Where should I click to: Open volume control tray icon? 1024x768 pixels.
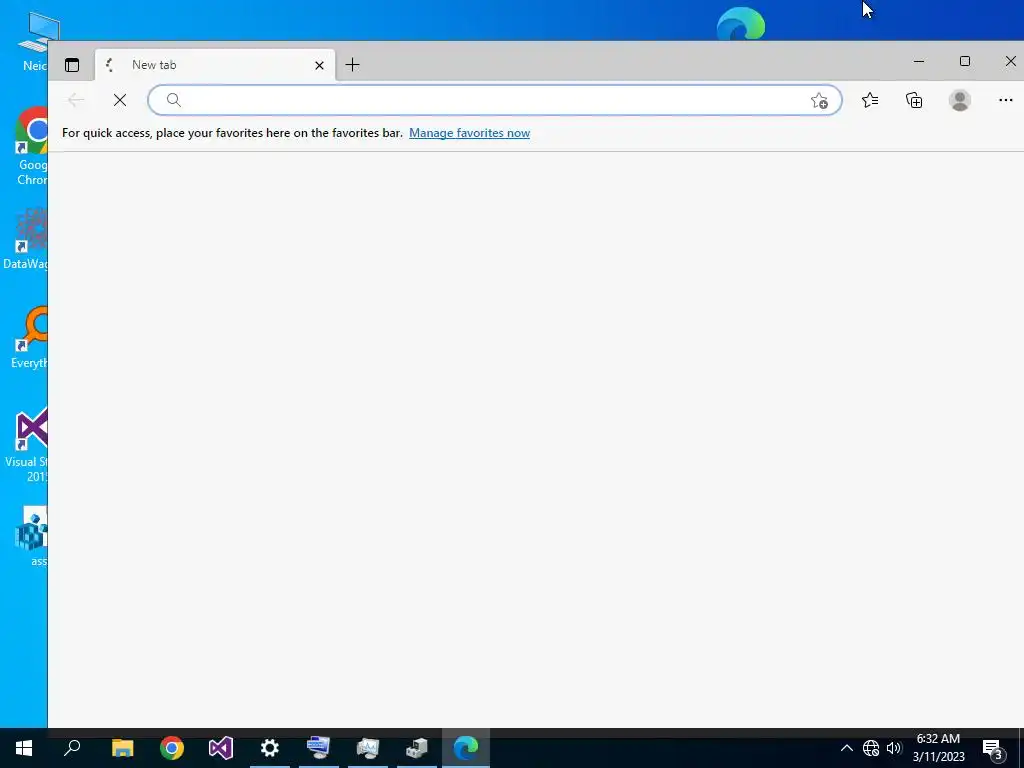point(894,748)
